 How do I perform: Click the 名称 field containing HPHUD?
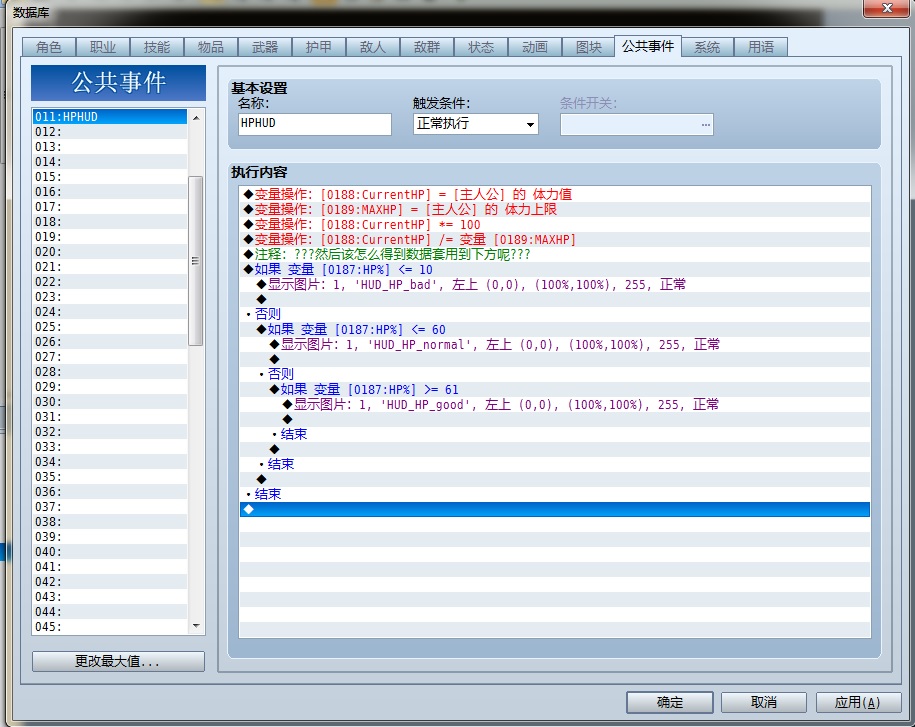(x=315, y=124)
